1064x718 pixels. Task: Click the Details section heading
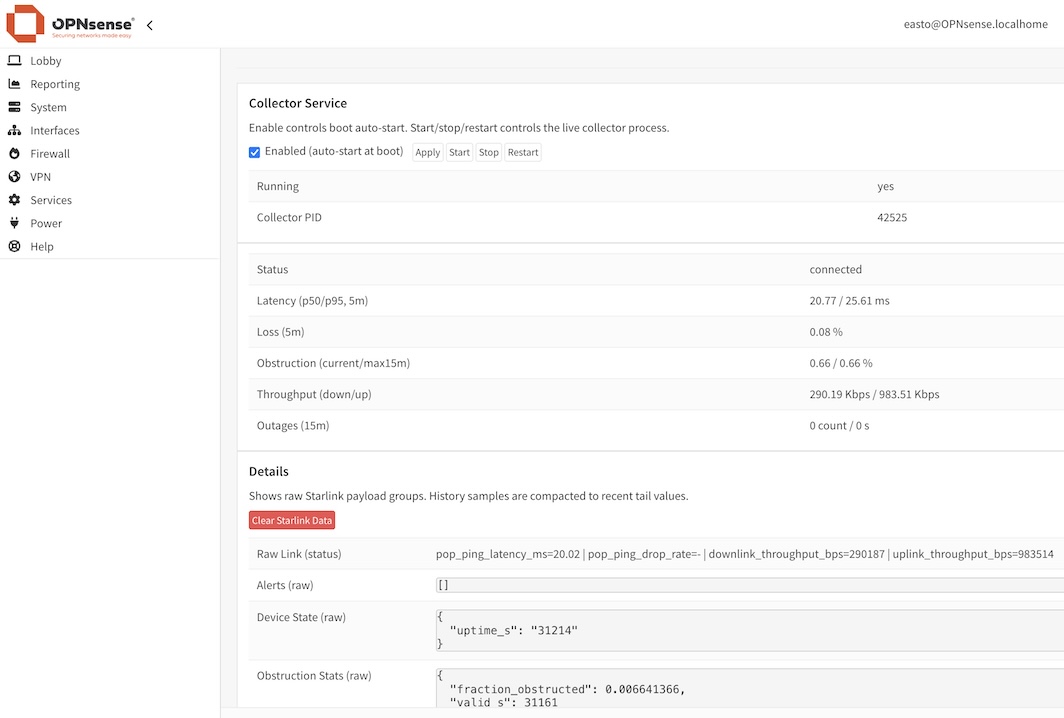(x=269, y=471)
